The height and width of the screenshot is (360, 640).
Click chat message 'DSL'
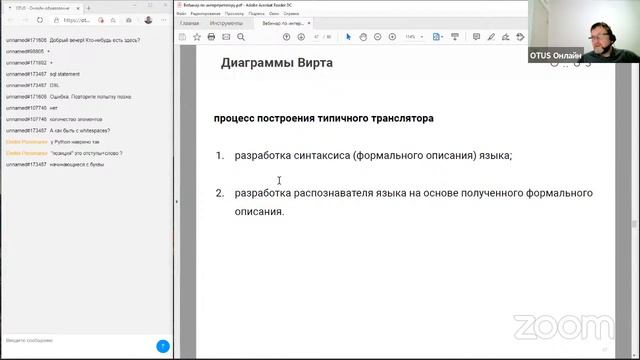(x=54, y=85)
